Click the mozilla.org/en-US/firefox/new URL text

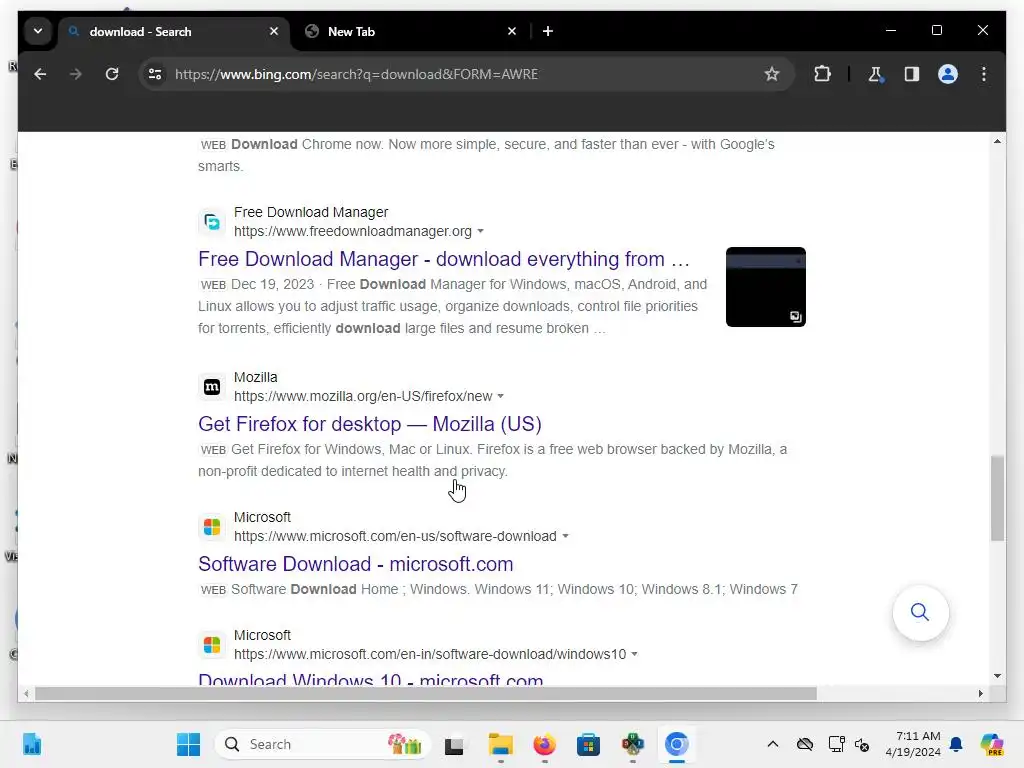click(x=363, y=396)
